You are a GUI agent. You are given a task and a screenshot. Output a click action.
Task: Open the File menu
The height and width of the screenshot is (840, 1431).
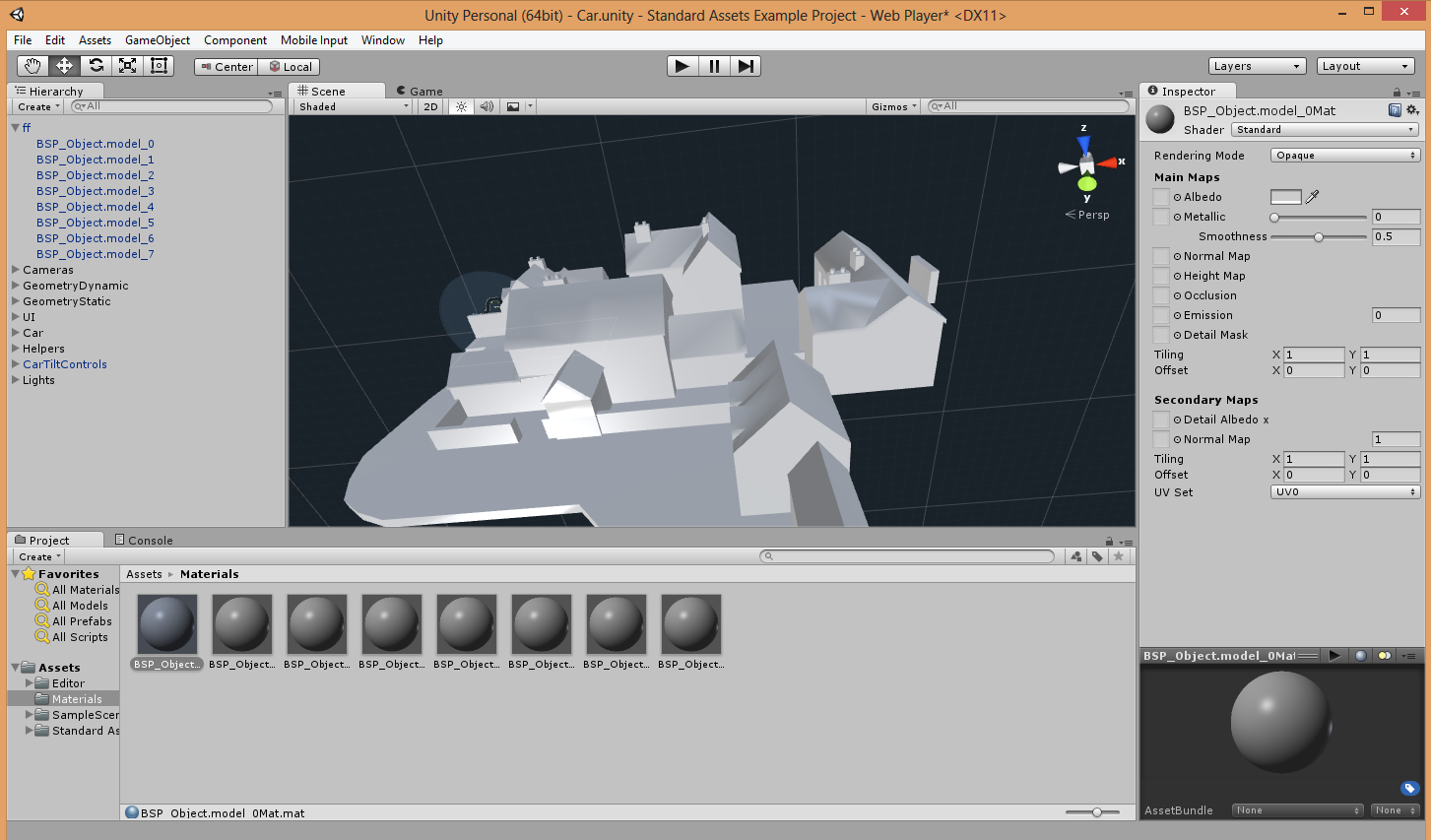coord(23,40)
